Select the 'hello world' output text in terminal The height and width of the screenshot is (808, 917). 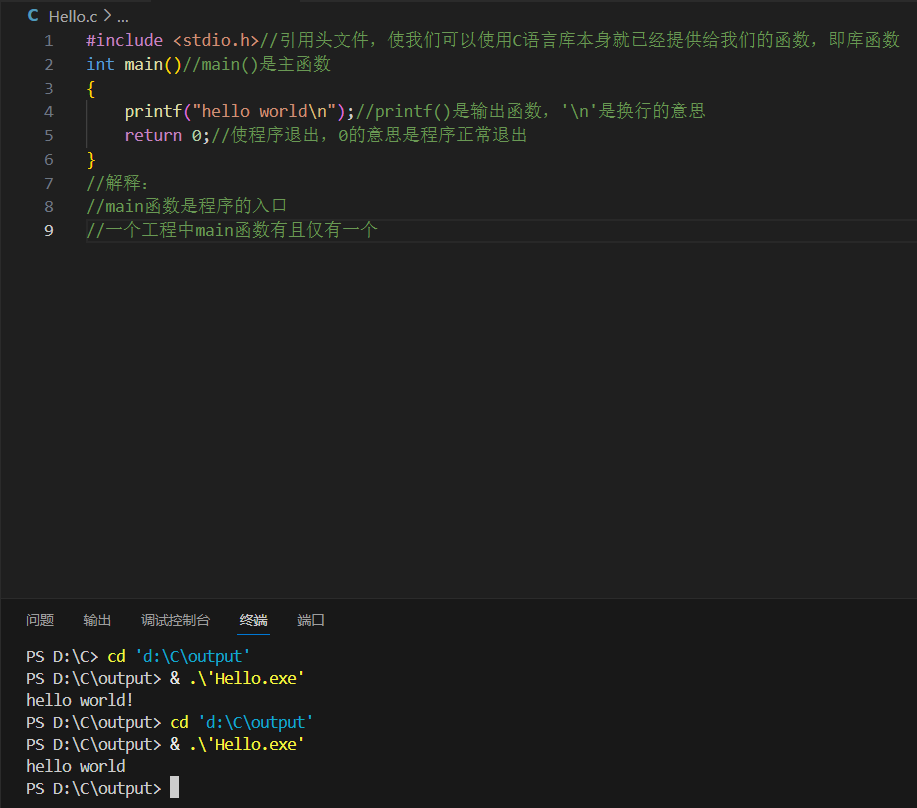[74, 765]
